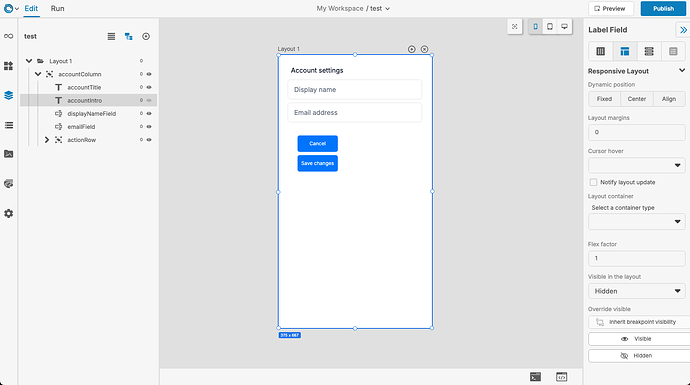Select the desktop viewport
This screenshot has height=385, width=690.
564,27
